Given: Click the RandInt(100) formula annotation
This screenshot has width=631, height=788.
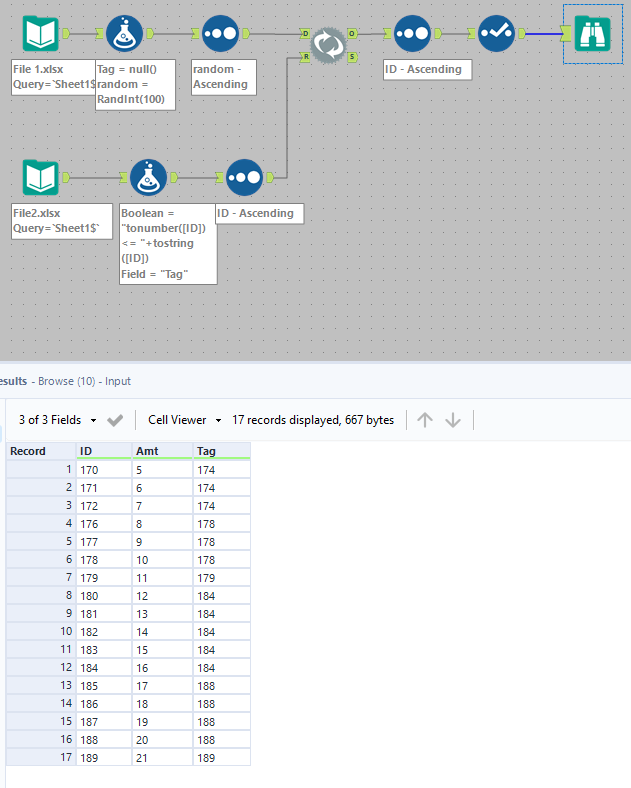Looking at the screenshot, I should 135,84.
